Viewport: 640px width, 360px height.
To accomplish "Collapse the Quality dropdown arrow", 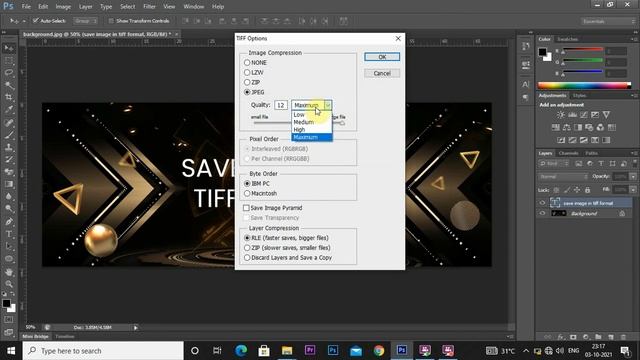I will (x=327, y=105).
